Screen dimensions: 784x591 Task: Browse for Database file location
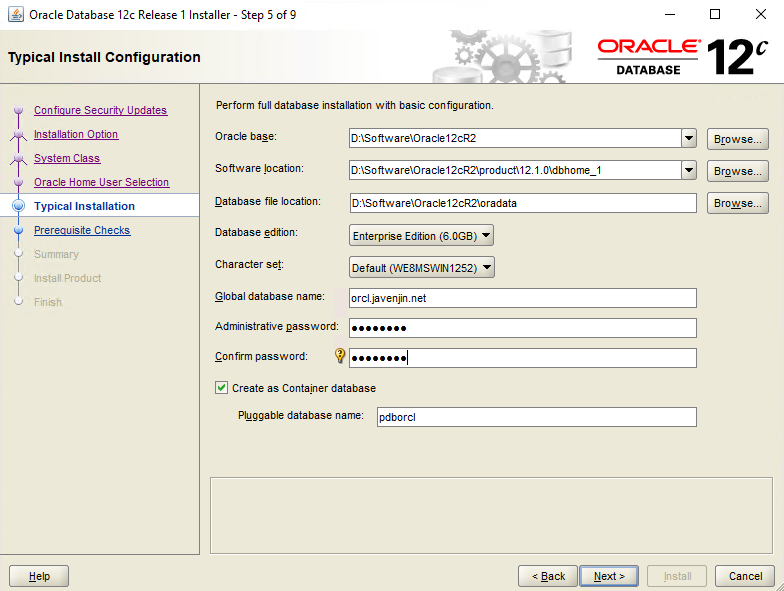[x=738, y=203]
